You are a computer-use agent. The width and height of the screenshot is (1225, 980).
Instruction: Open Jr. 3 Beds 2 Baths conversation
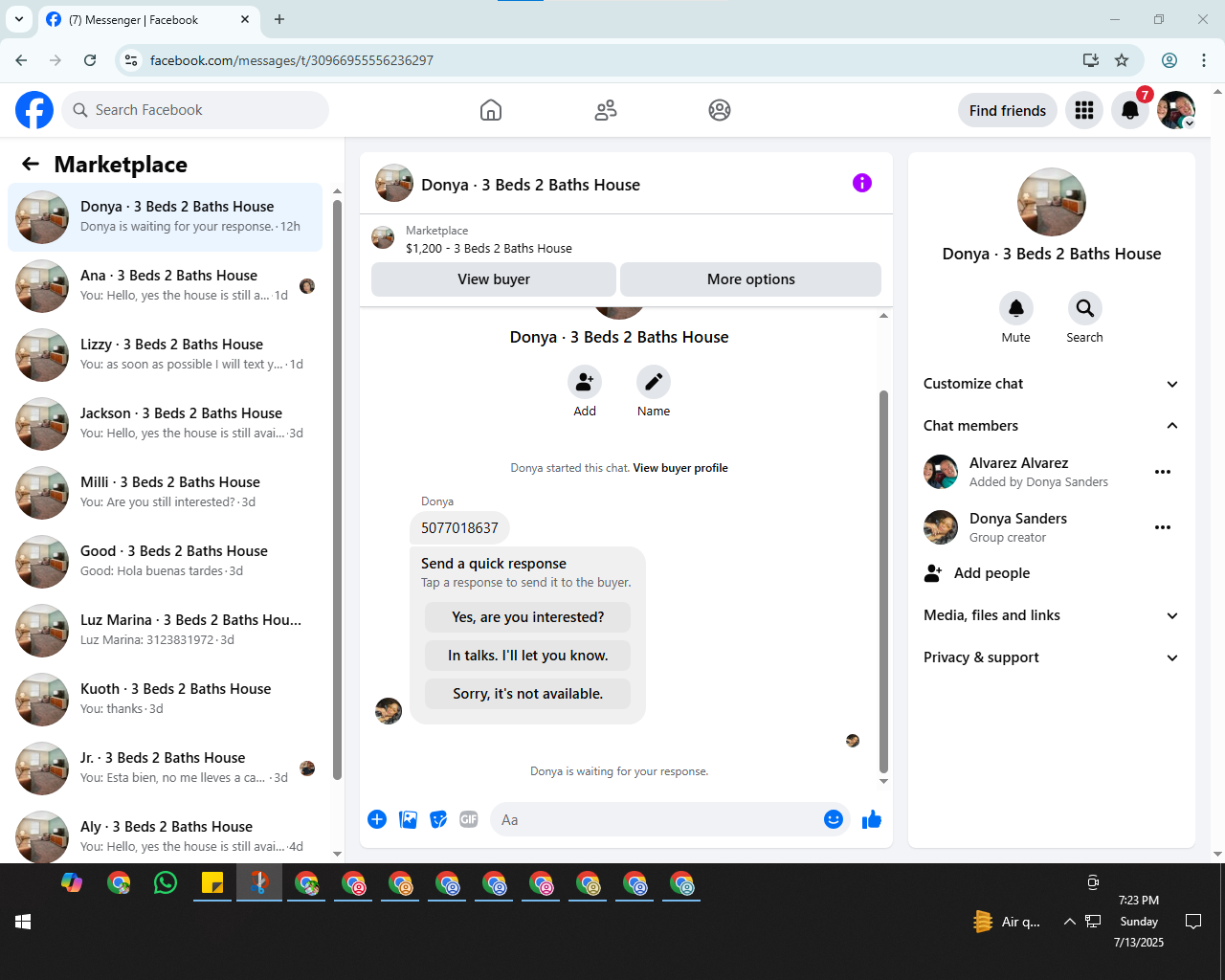click(166, 768)
